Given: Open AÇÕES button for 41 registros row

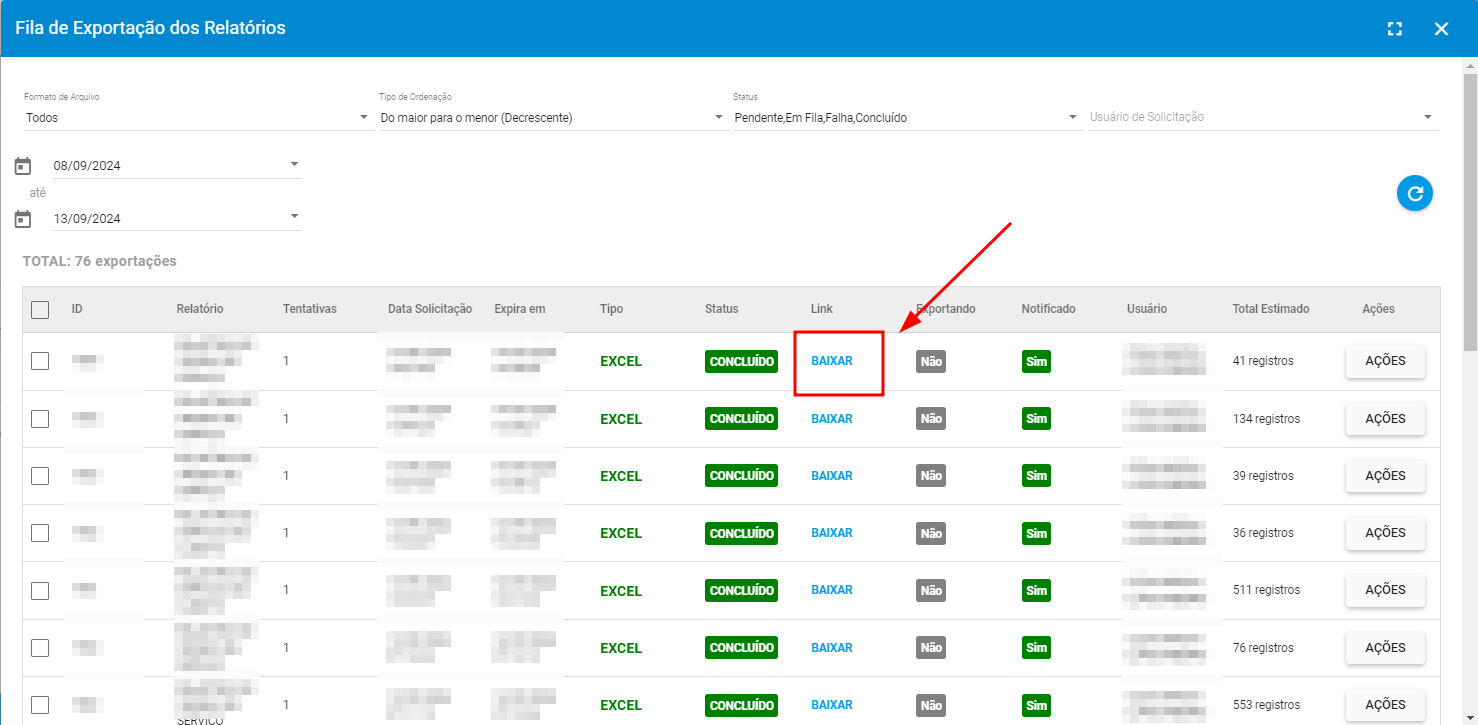Looking at the screenshot, I should [1385, 361].
